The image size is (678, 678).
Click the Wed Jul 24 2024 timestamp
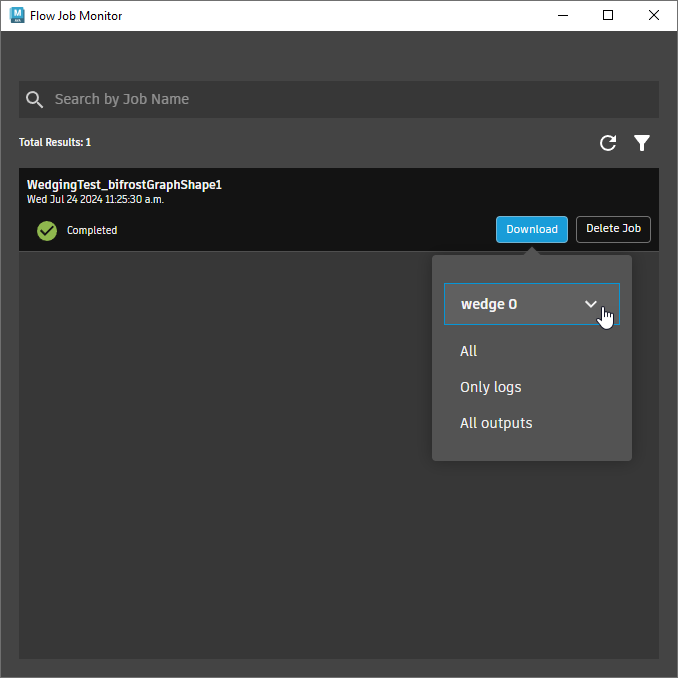95,199
